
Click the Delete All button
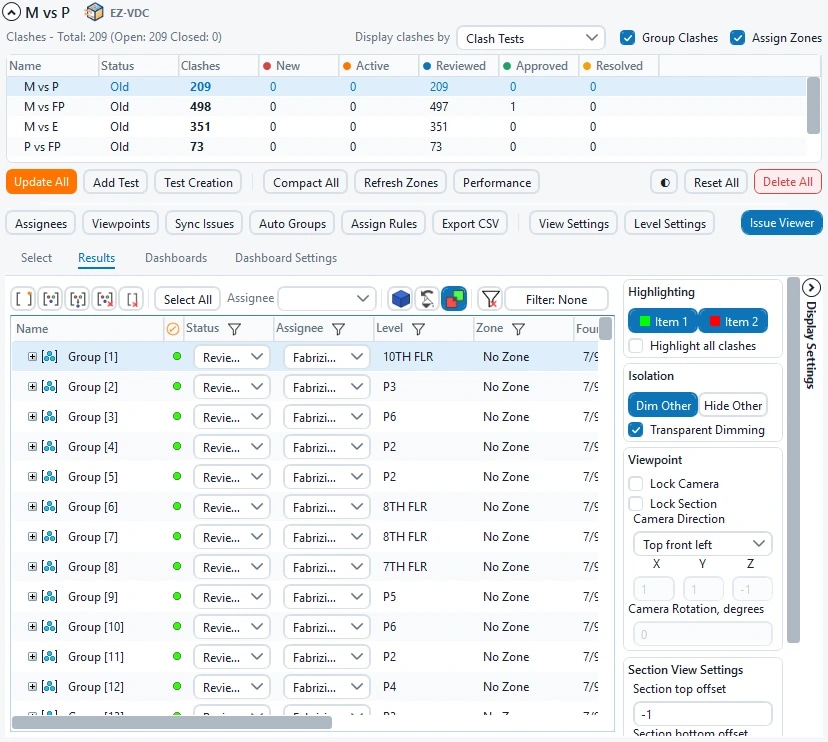tap(787, 182)
